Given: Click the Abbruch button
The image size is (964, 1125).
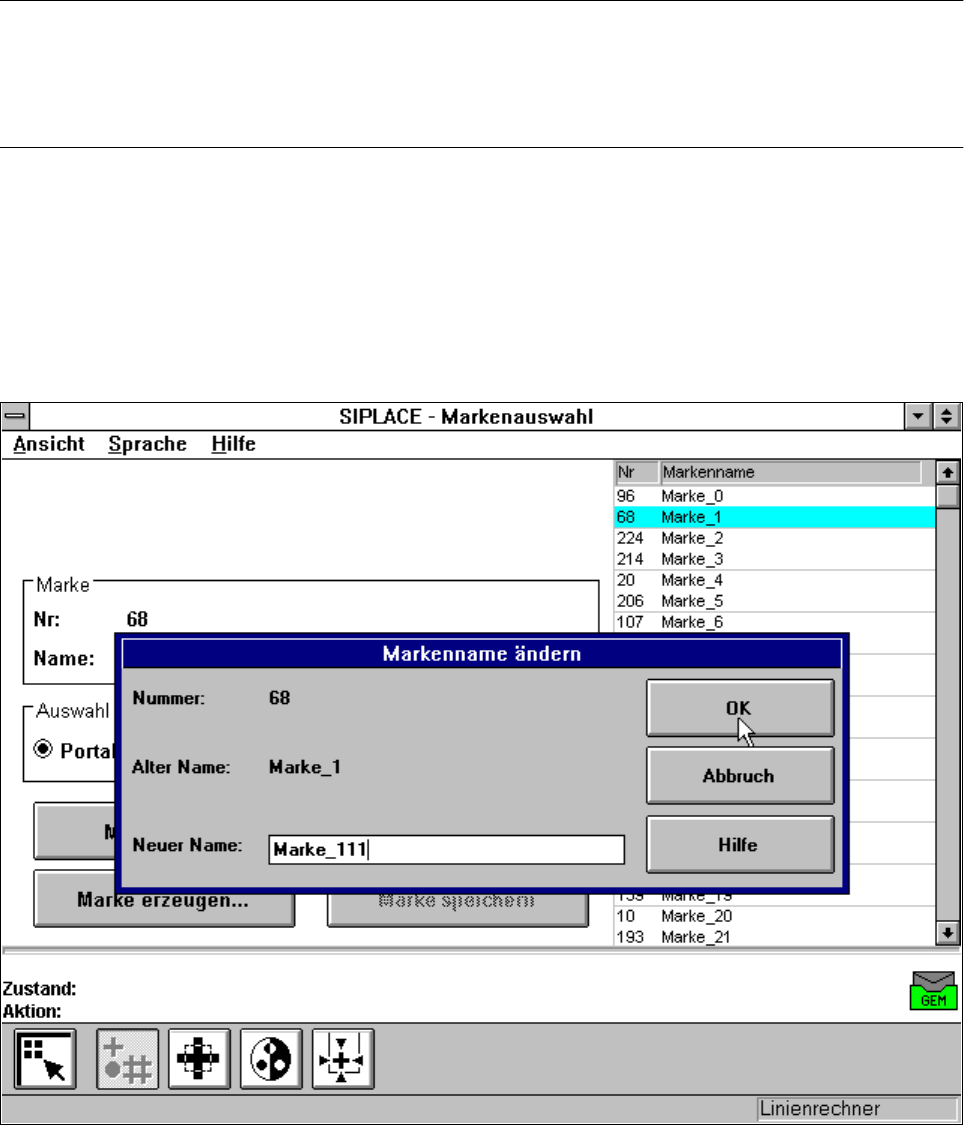Looking at the screenshot, I should pyautogui.click(x=740, y=776).
